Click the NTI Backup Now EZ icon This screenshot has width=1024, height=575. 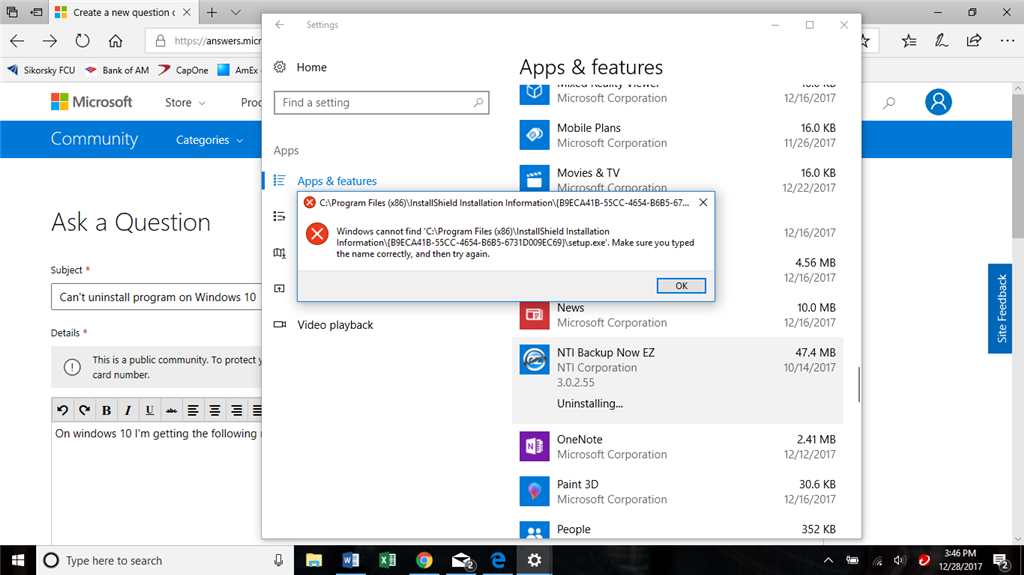coord(534,359)
